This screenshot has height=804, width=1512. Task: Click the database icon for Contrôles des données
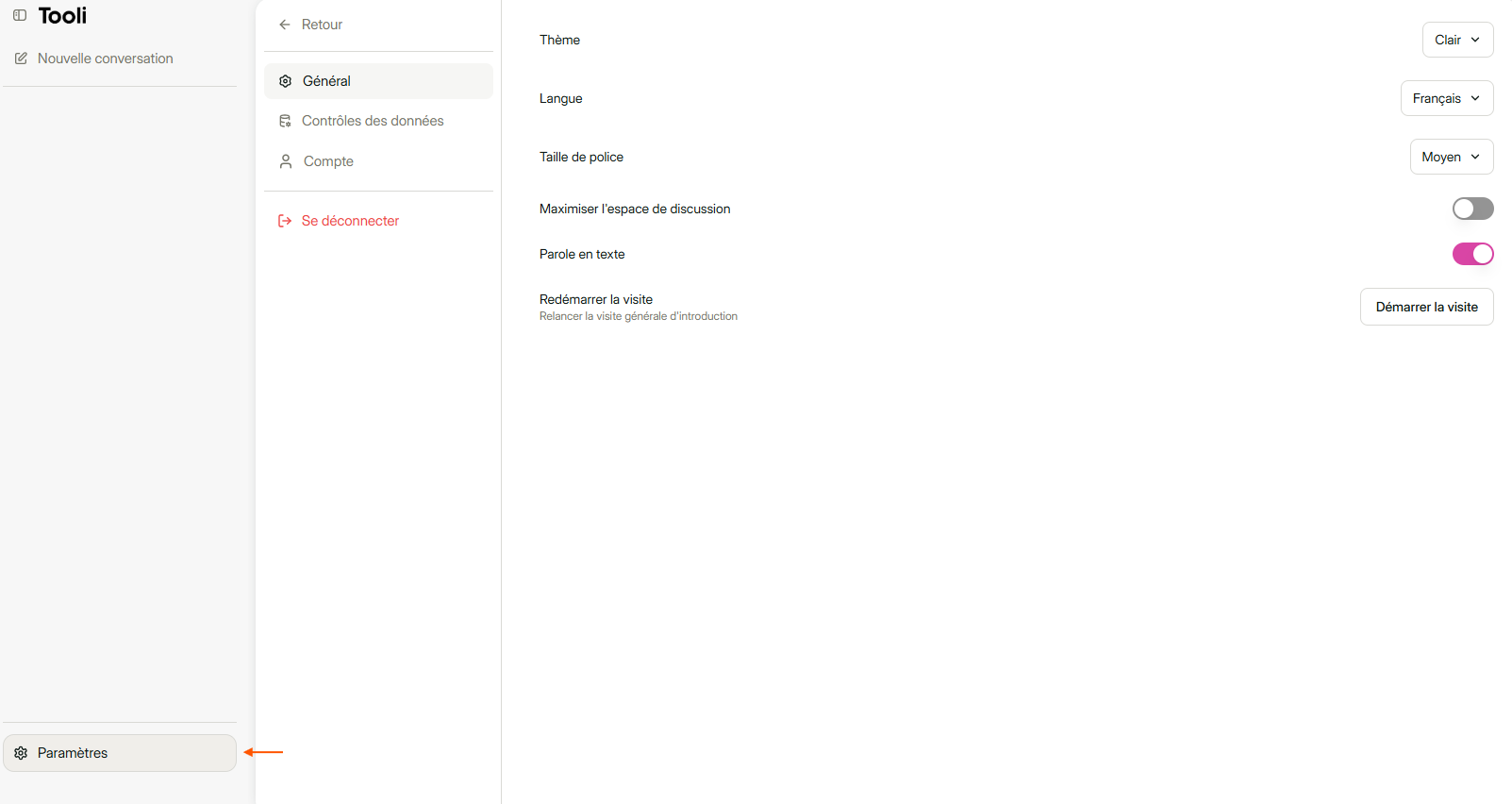pos(285,121)
